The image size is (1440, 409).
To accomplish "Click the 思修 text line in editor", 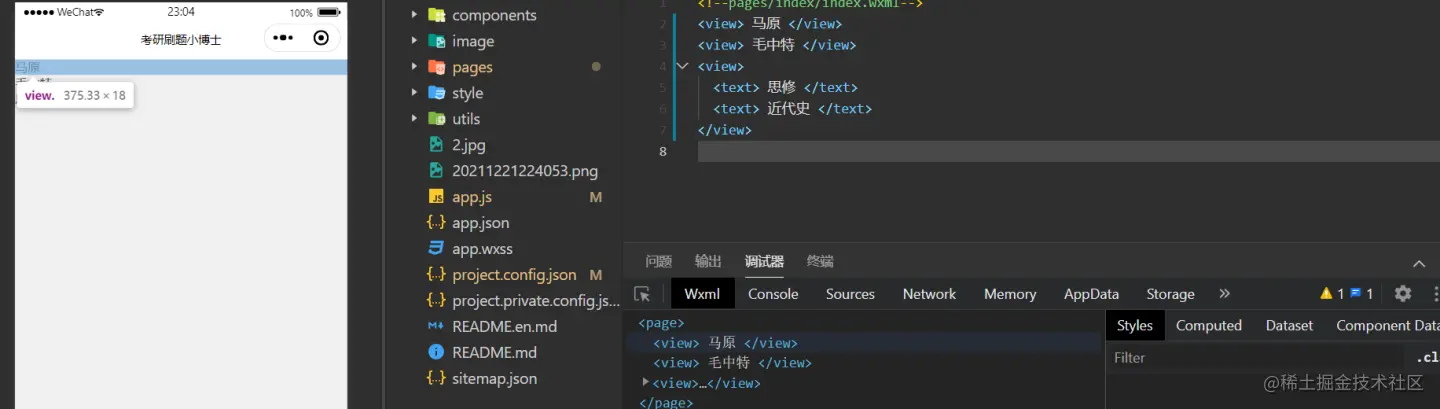I will tap(785, 87).
